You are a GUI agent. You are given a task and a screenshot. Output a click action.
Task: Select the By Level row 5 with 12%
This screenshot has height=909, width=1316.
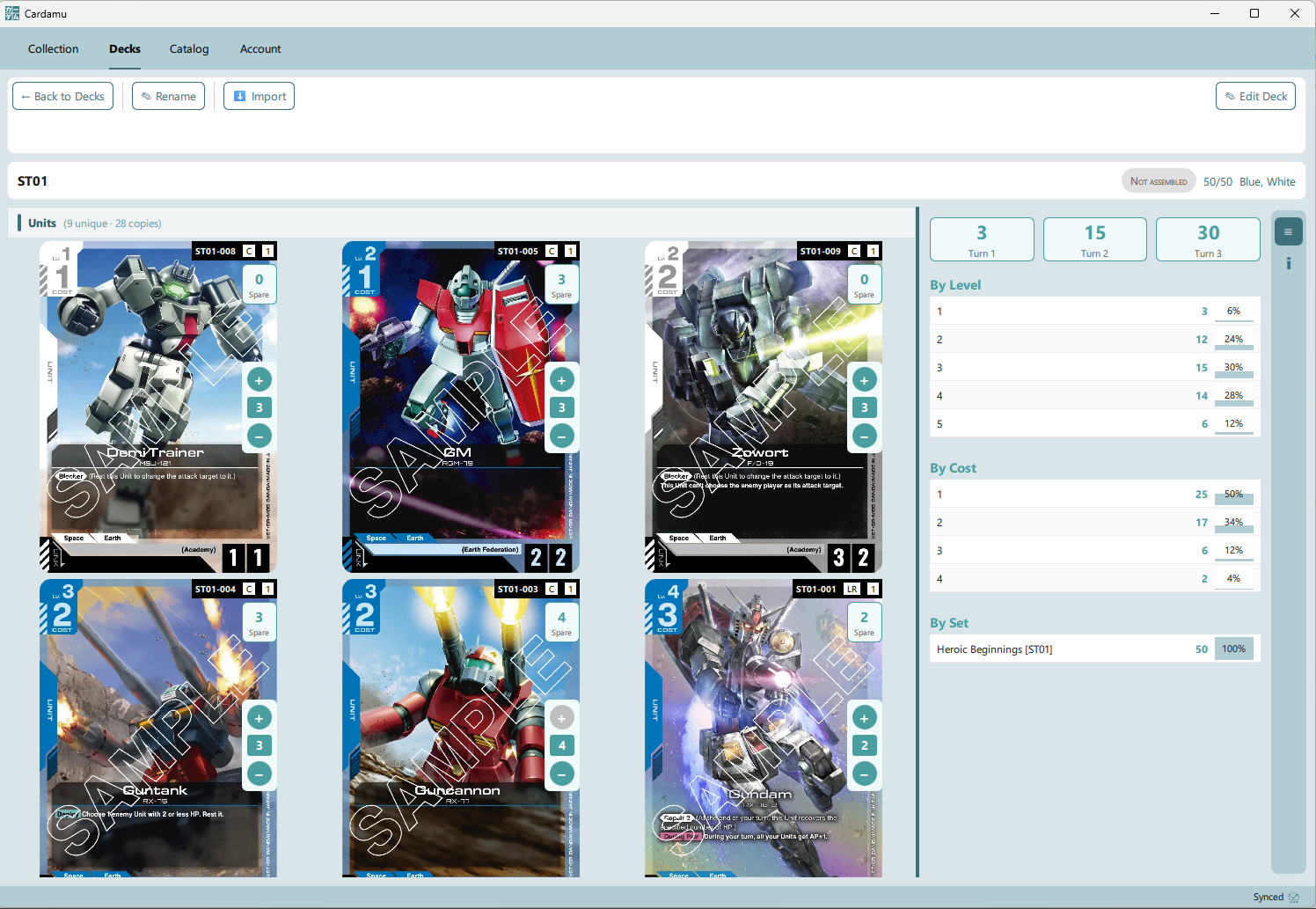[1095, 423]
